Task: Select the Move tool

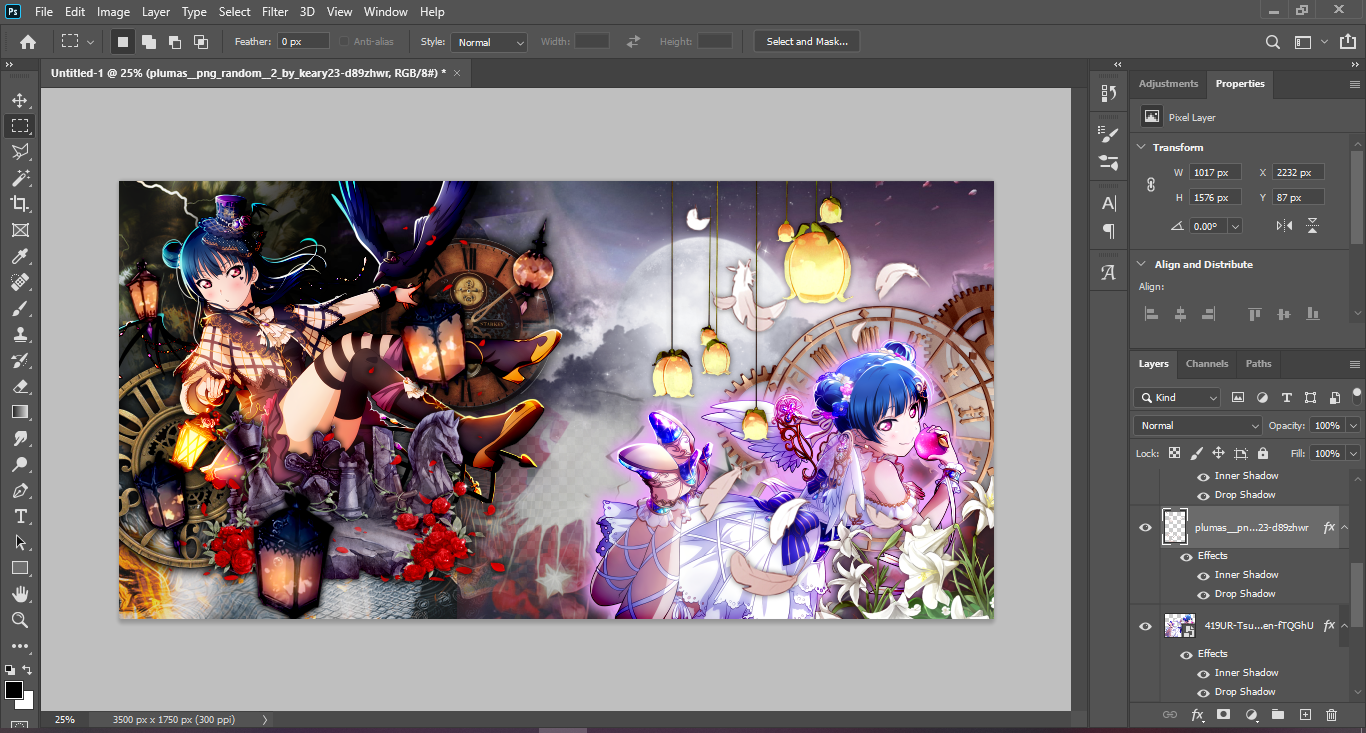Action: [19, 100]
